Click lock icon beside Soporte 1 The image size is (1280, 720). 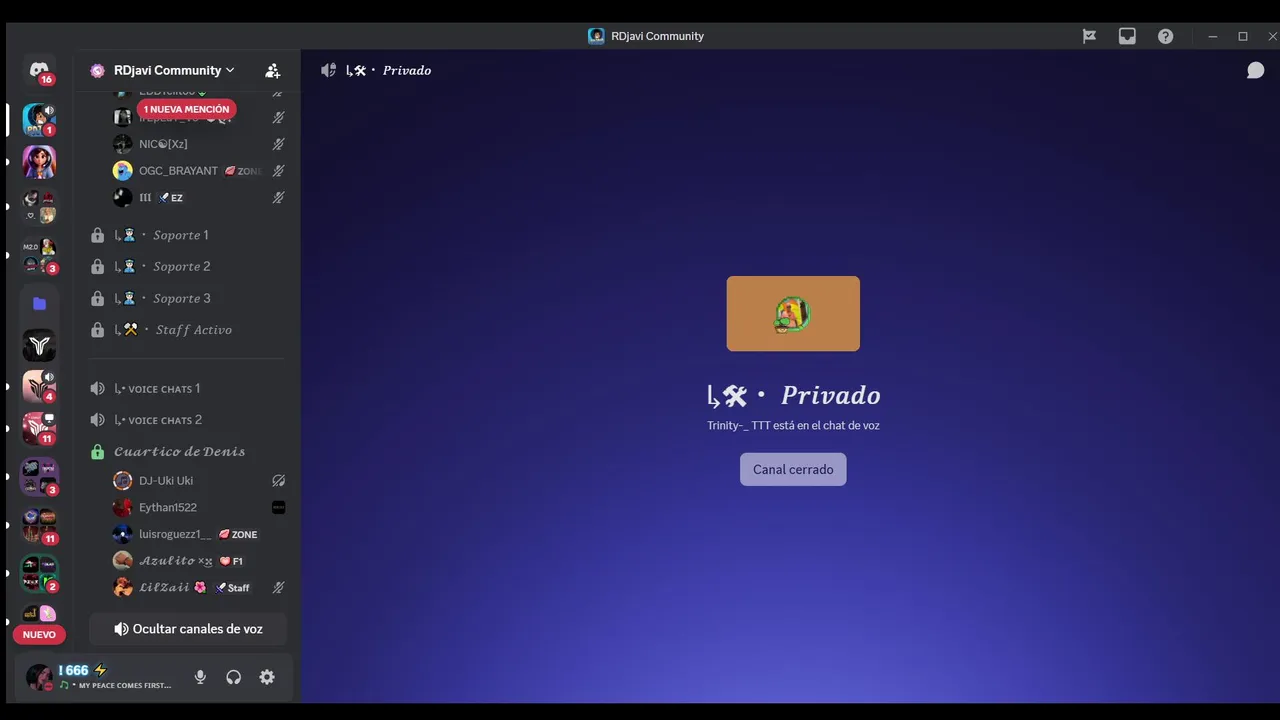pos(97,235)
